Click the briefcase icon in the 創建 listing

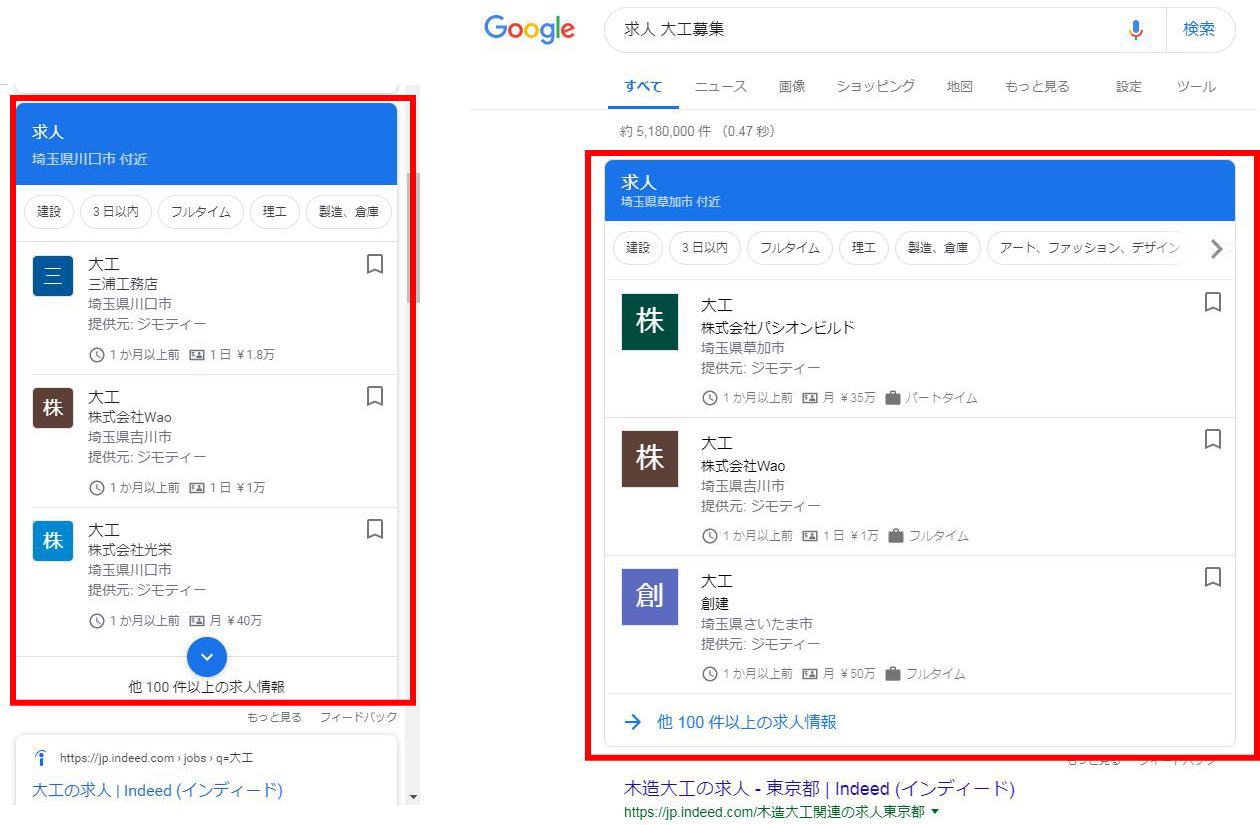pyautogui.click(x=893, y=674)
